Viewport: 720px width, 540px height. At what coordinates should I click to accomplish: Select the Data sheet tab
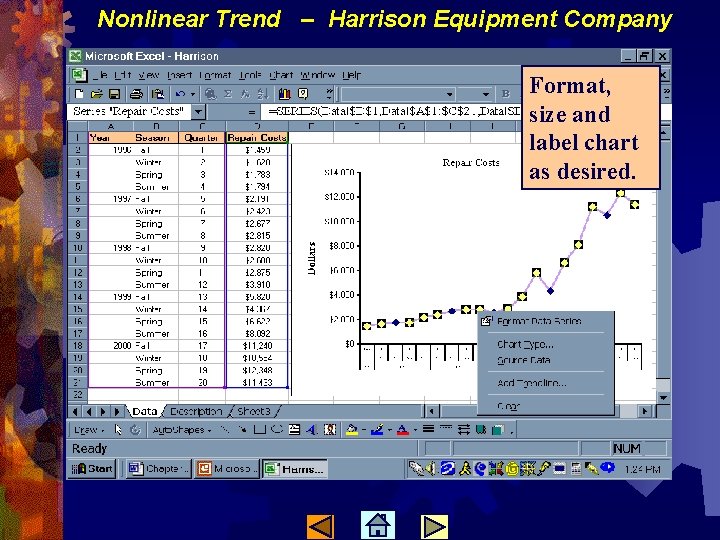tap(145, 411)
